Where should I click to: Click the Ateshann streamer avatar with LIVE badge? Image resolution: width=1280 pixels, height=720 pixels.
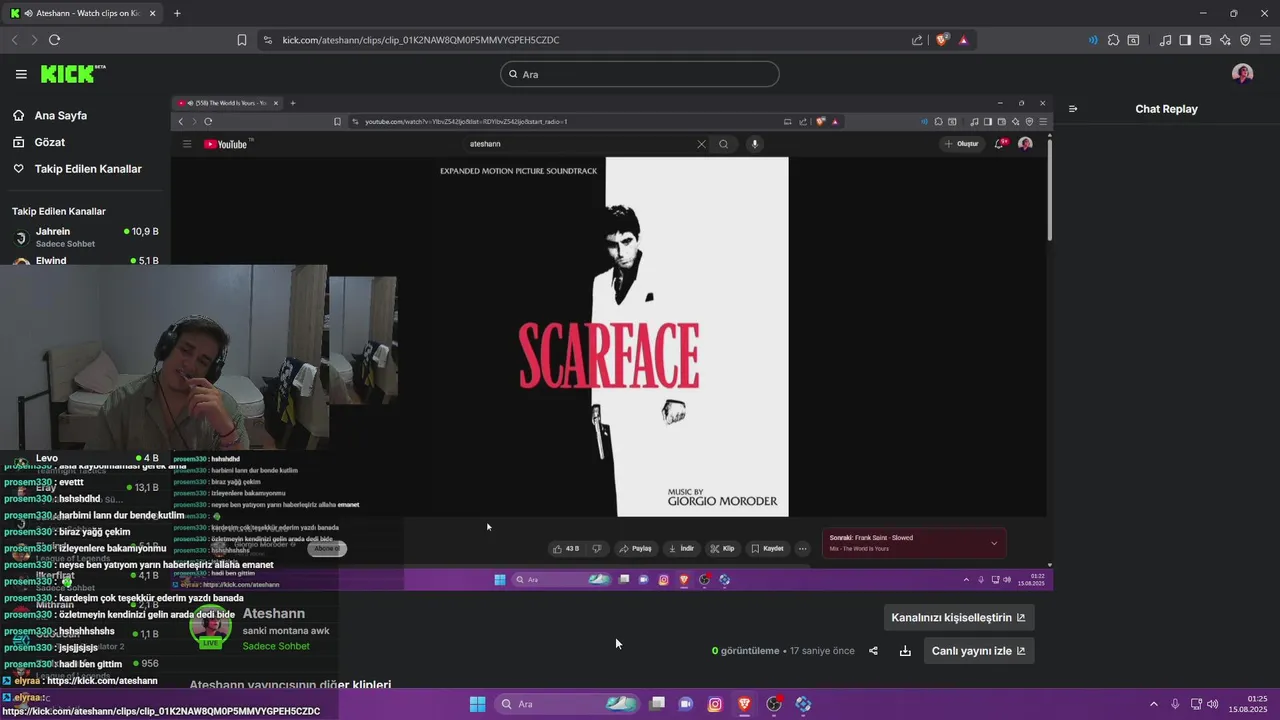coord(211,627)
